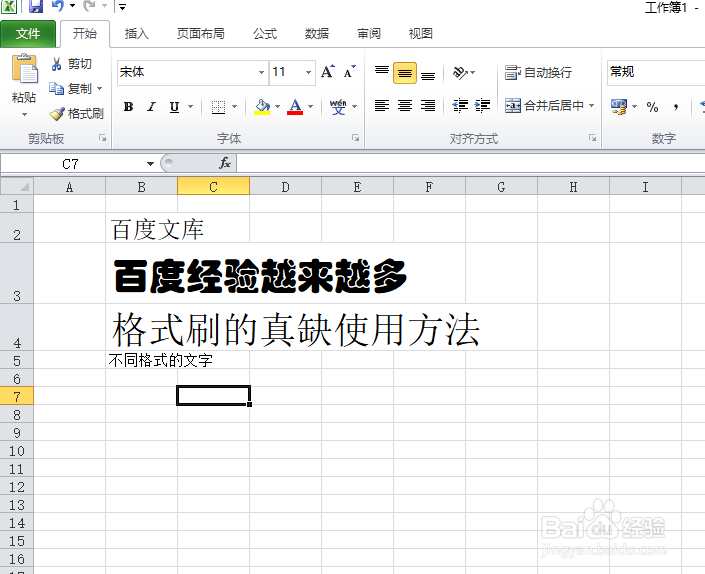Screen dimensions: 705x574
Task: Apply comma style number format
Action: tap(675, 107)
